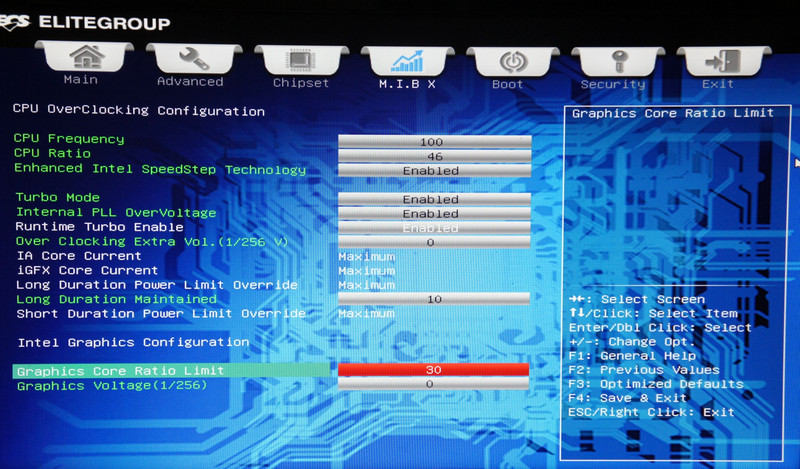Click the Exit tab door icon

coord(723,61)
